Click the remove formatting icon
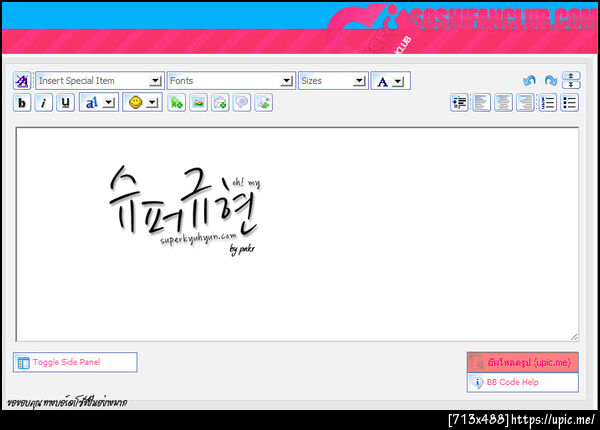 [x=22, y=81]
